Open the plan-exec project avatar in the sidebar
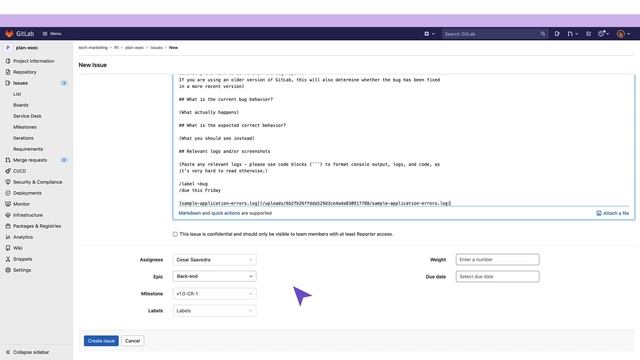The width and height of the screenshot is (640, 360). [8, 48]
